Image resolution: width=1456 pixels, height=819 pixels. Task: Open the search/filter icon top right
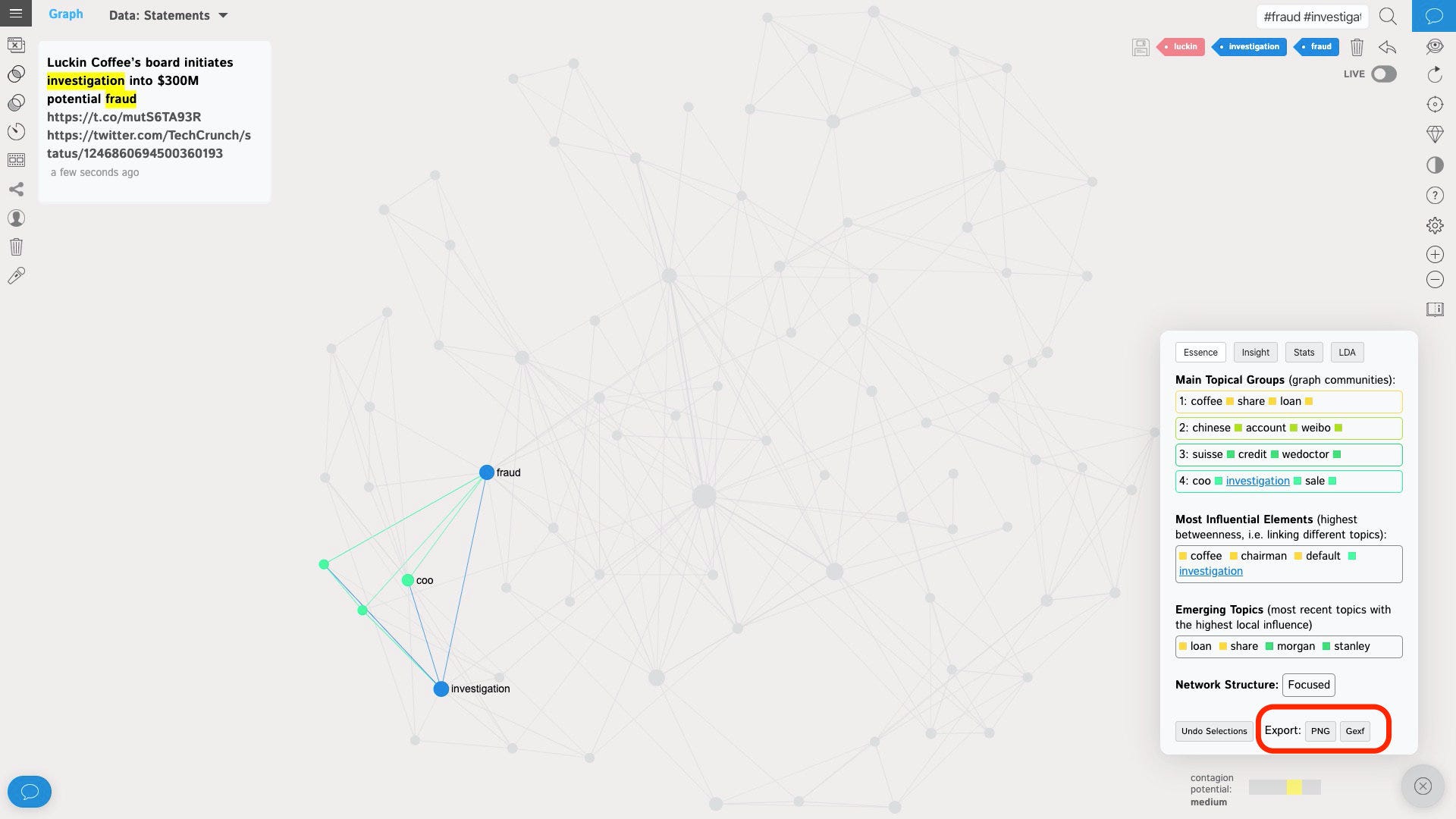coord(1389,15)
